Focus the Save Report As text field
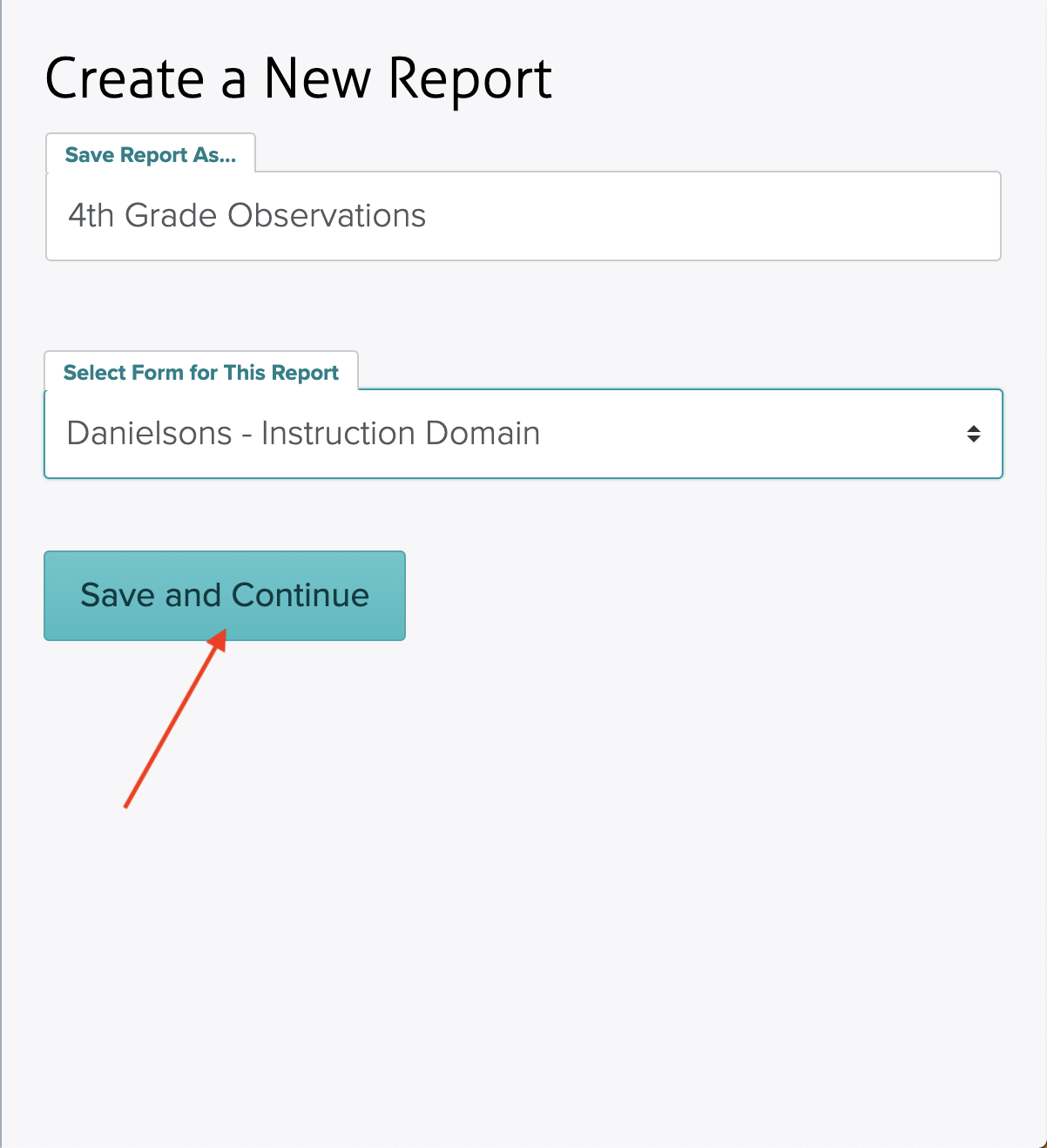Viewport: 1047px width, 1148px height. click(x=523, y=216)
